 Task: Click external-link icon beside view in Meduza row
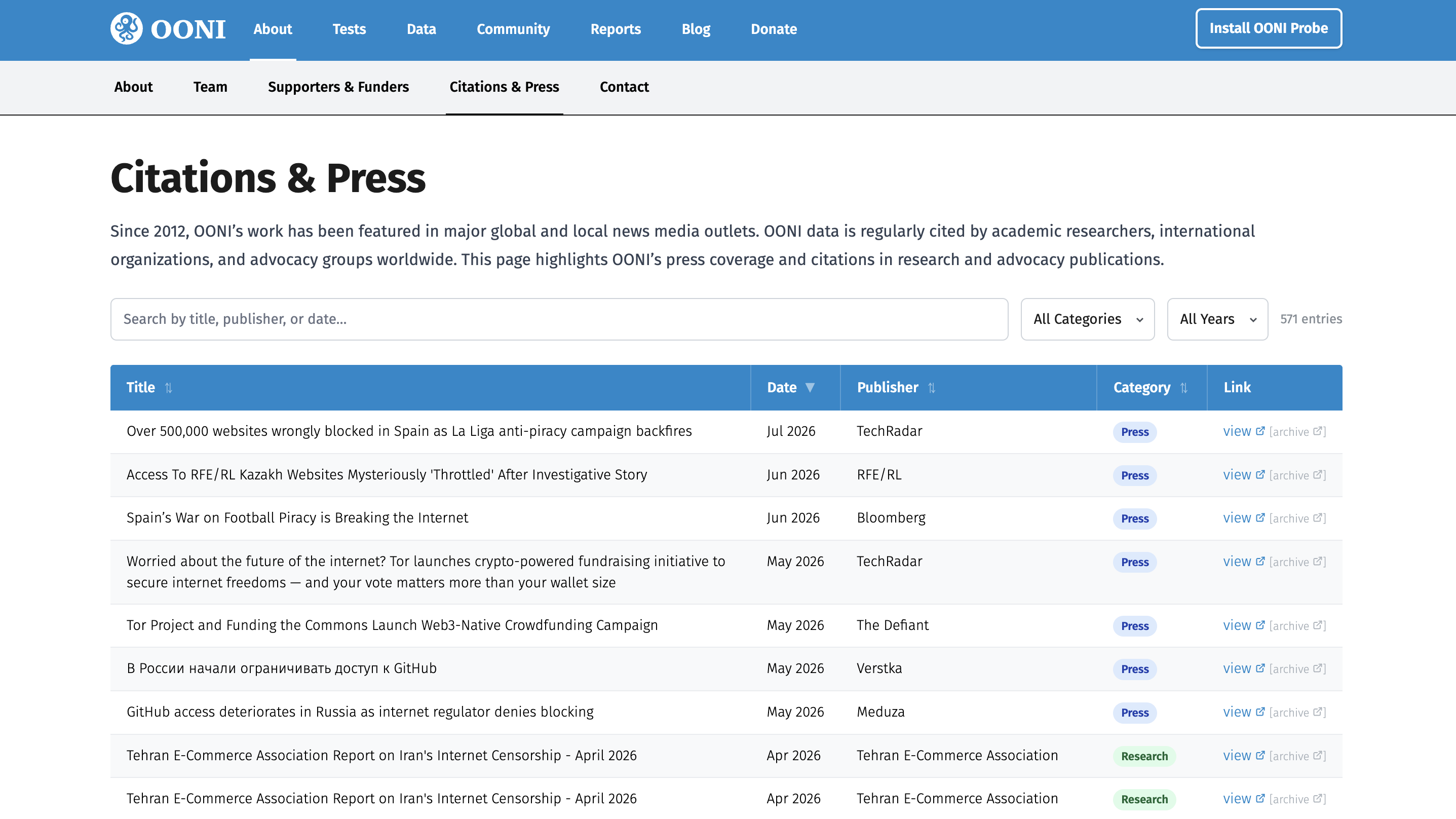(1260, 712)
